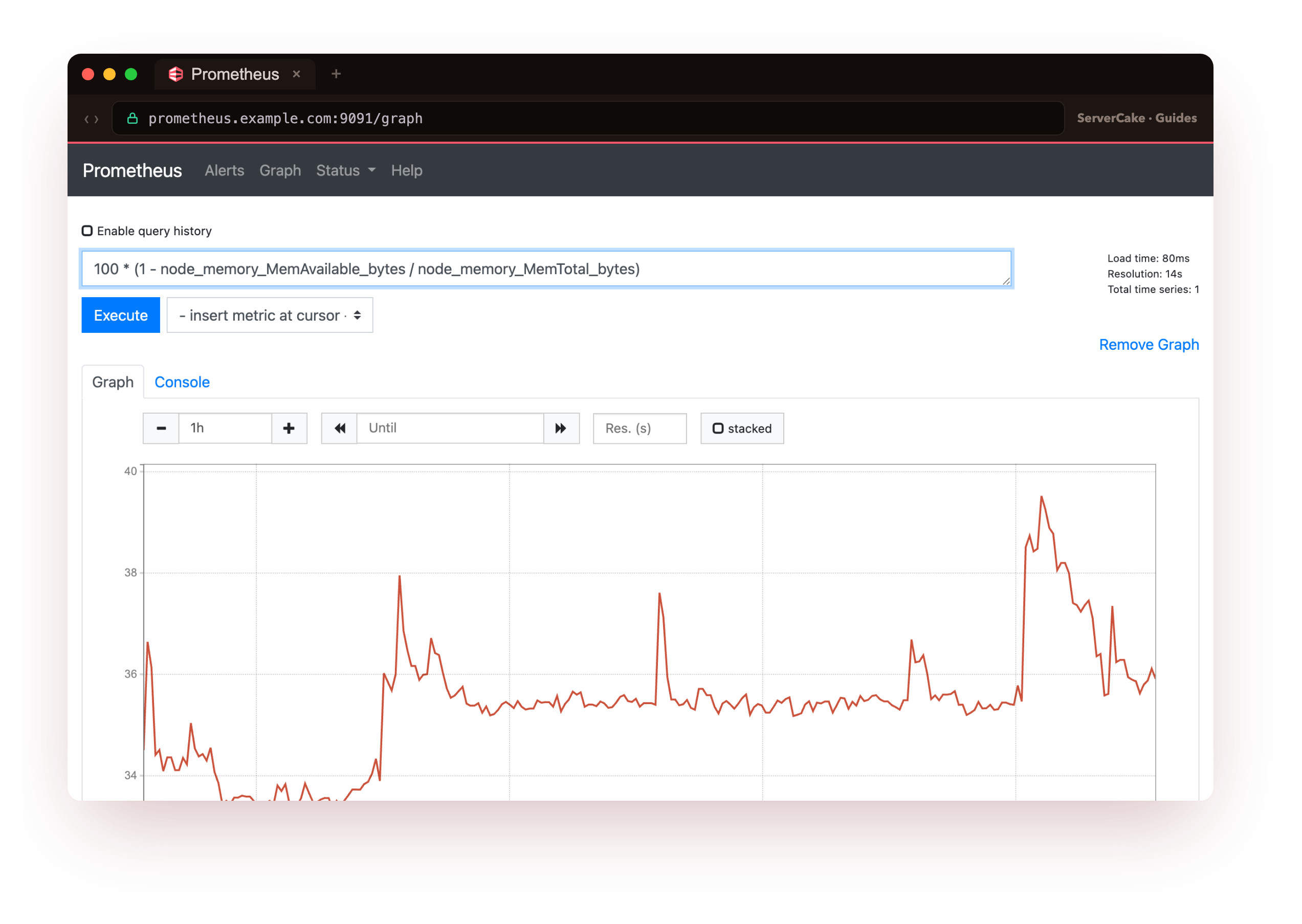Expand the Status dropdown menu

(345, 171)
